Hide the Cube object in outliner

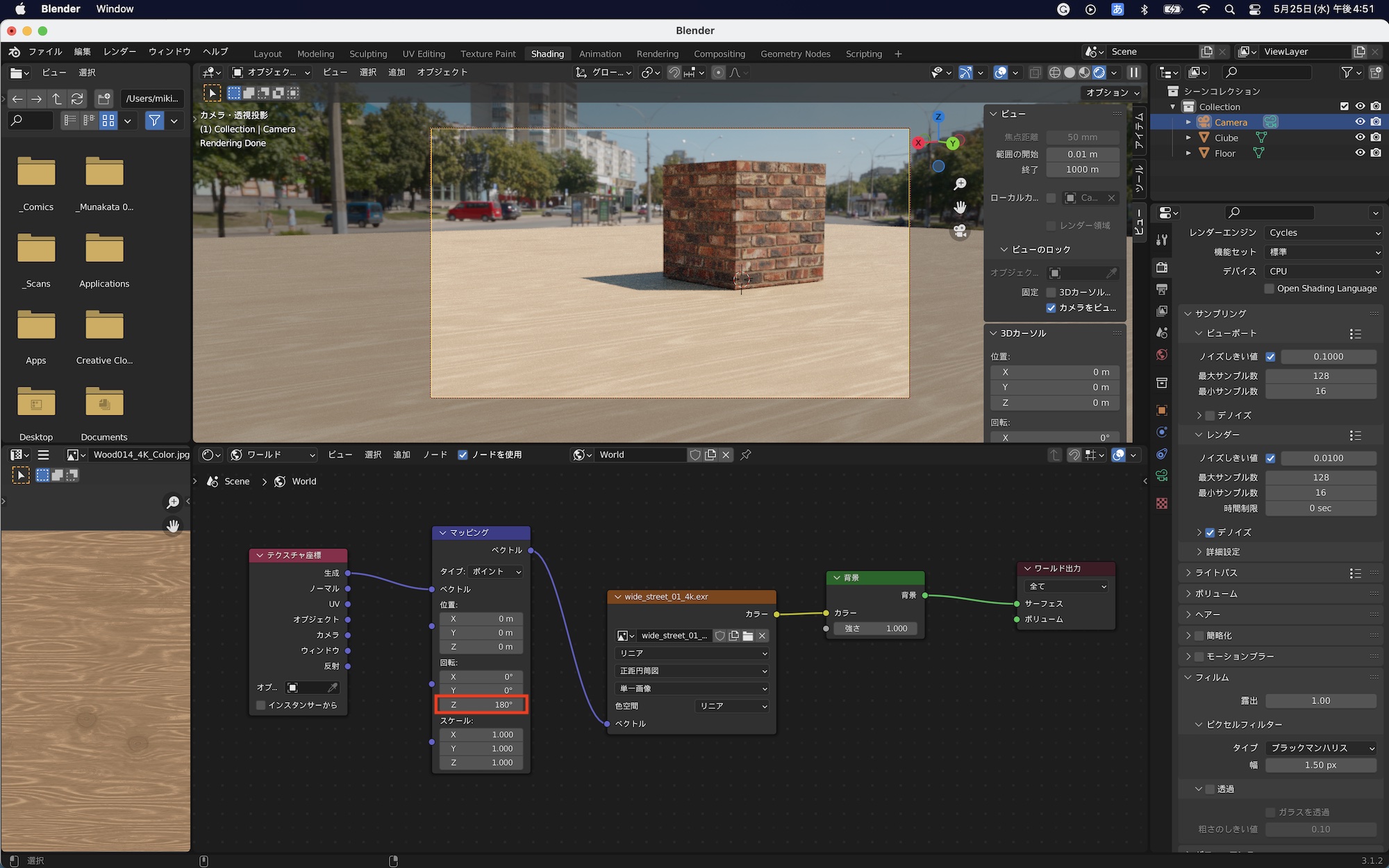tap(1360, 137)
